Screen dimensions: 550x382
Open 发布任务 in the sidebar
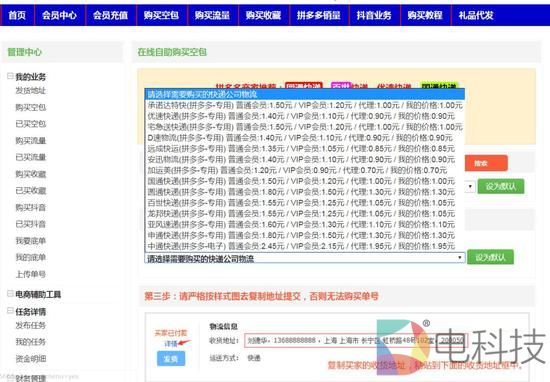point(31,325)
